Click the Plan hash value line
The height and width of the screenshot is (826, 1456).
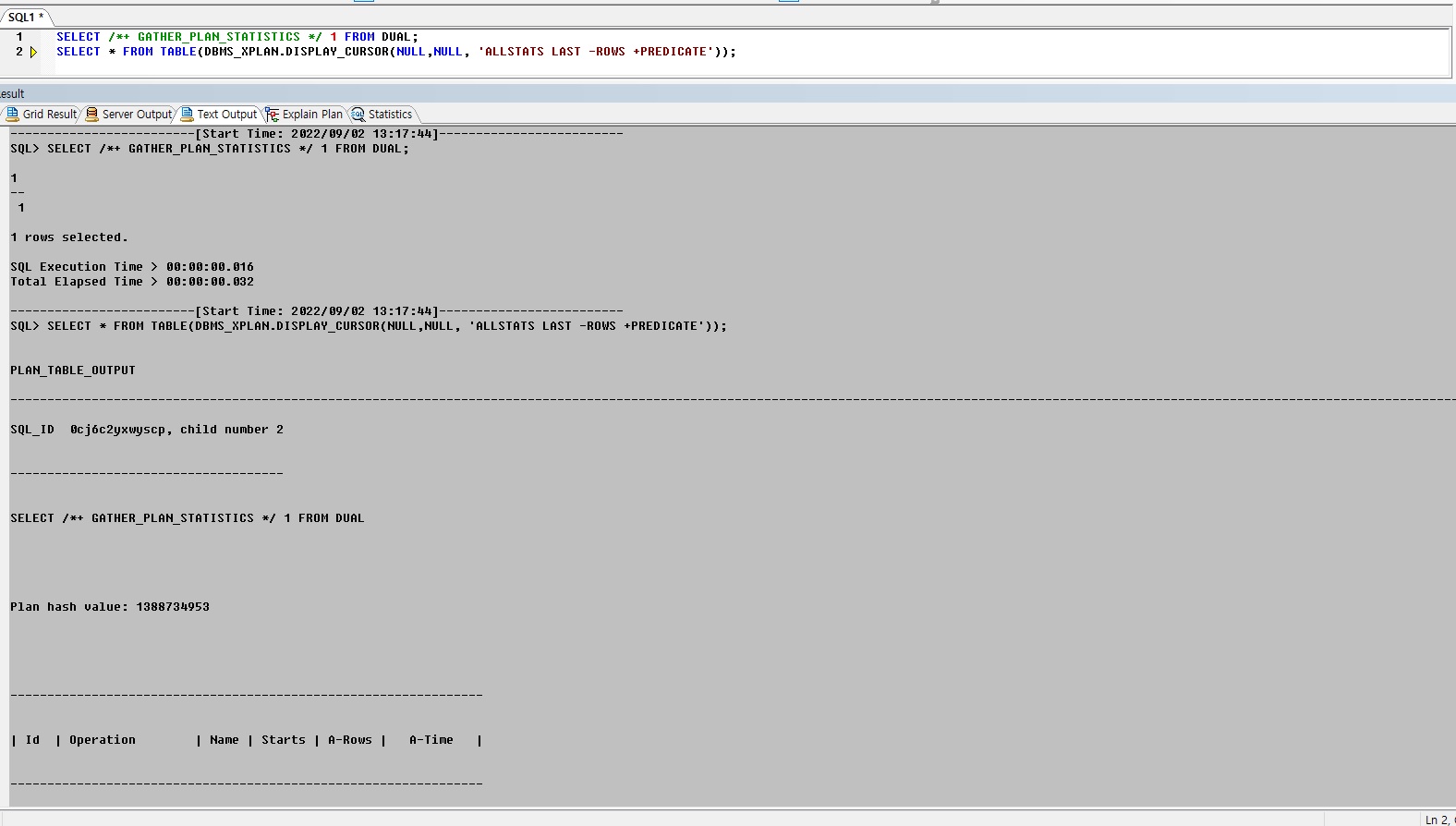coord(109,607)
